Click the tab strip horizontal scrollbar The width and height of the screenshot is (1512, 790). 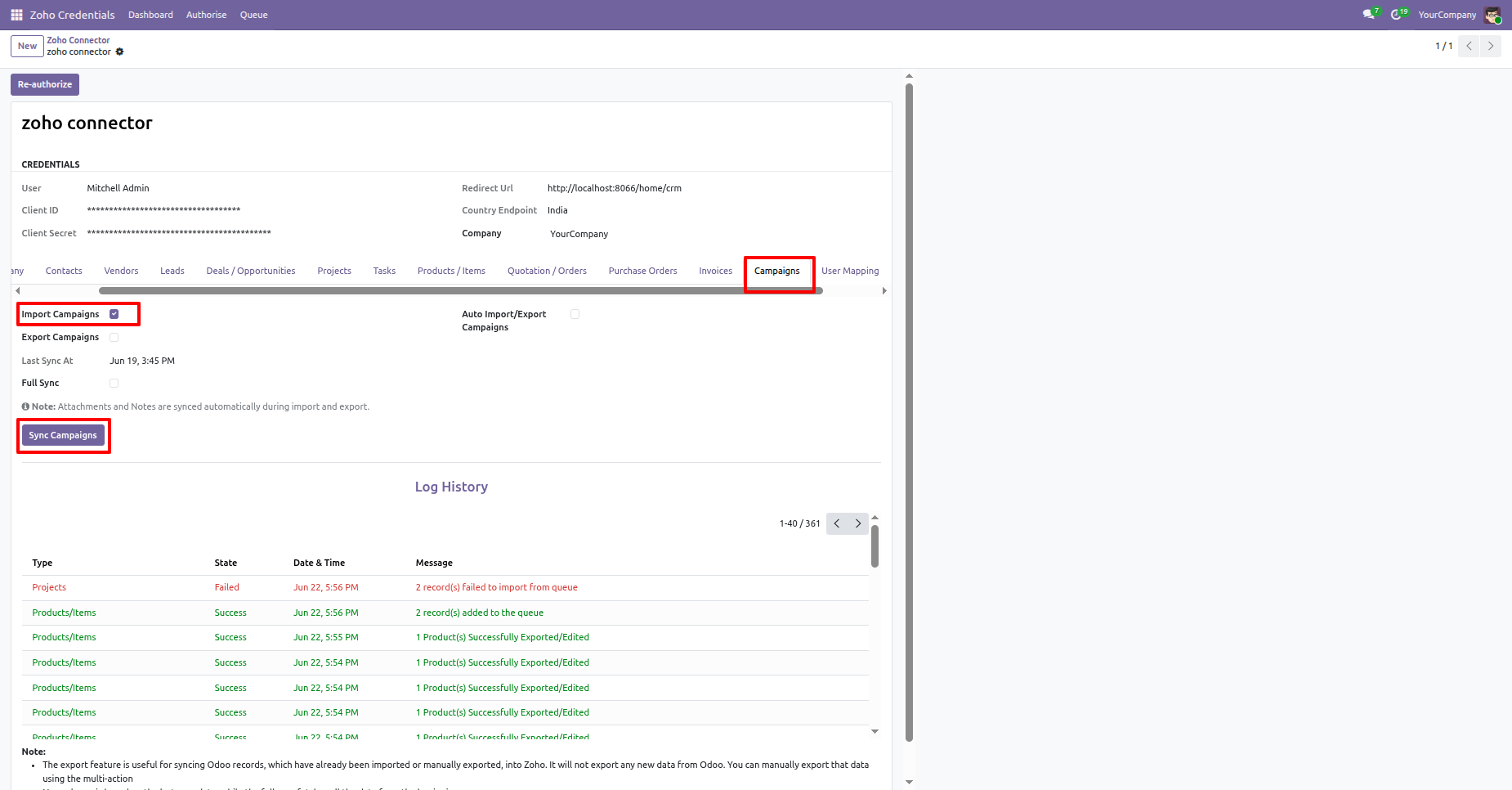pyautogui.click(x=460, y=290)
